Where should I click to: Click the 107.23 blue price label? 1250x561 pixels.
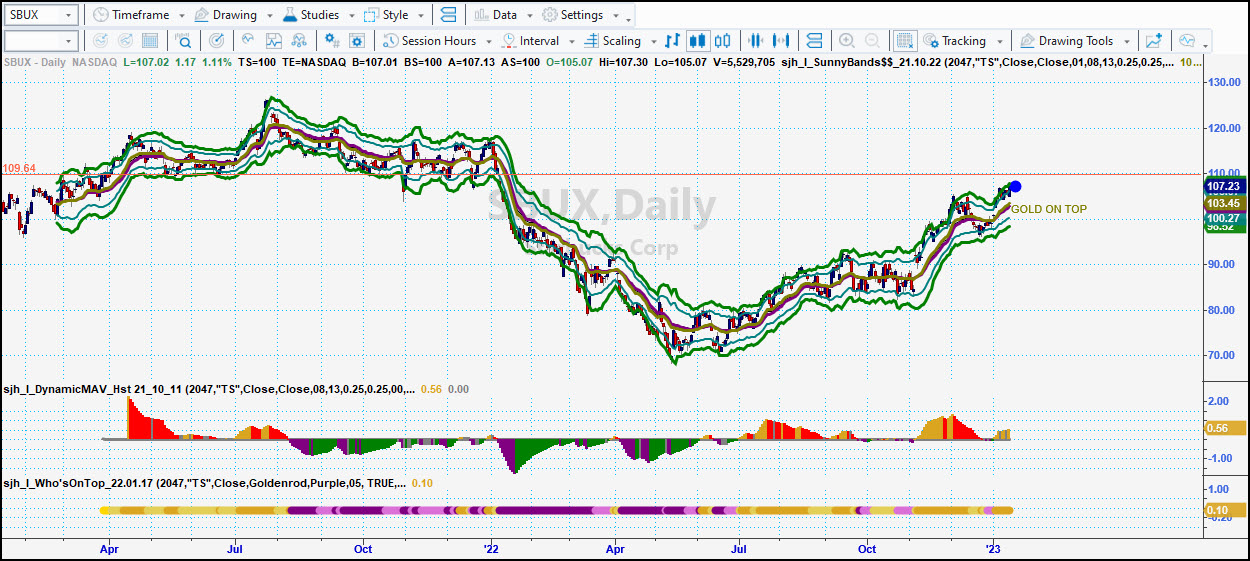pyautogui.click(x=1224, y=187)
